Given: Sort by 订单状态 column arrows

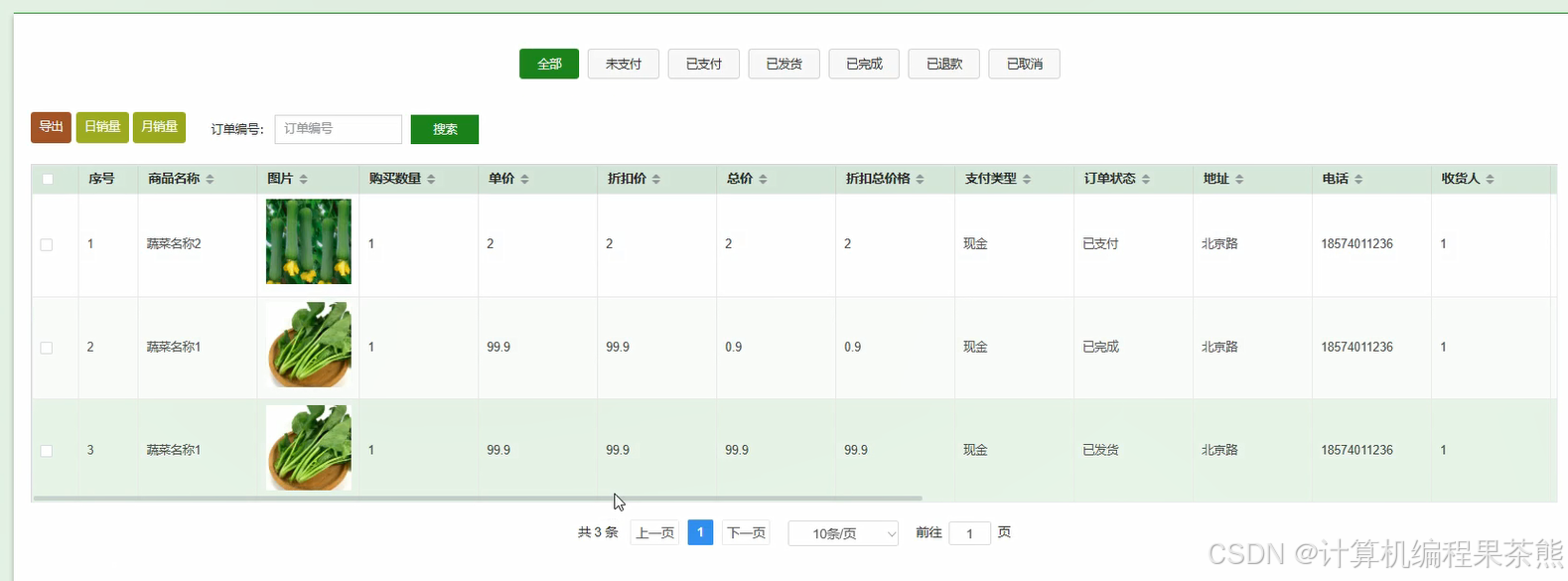Looking at the screenshot, I should point(1146,179).
